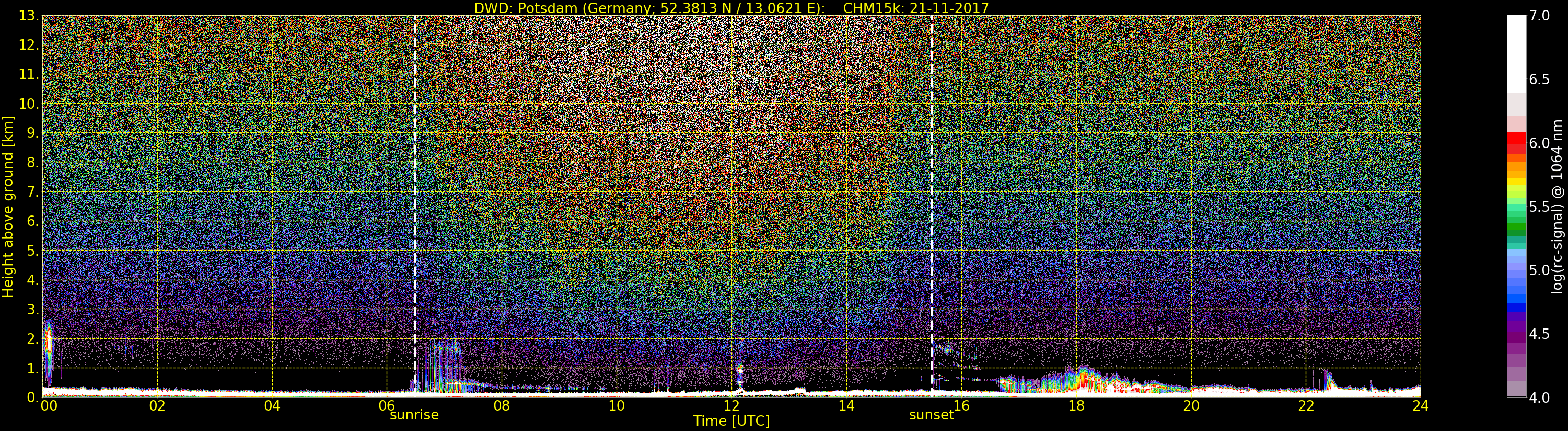This screenshot has height=431, width=1568.
Task: Click the time axis tick '24'
Action: 1420,406
